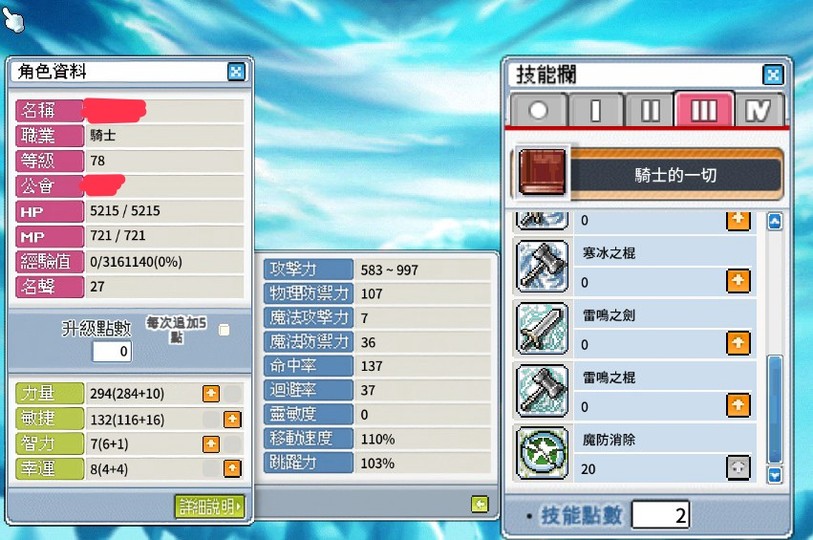The image size is (813, 540).
Task: Select the 魔防消除 skill icon
Action: 542,453
